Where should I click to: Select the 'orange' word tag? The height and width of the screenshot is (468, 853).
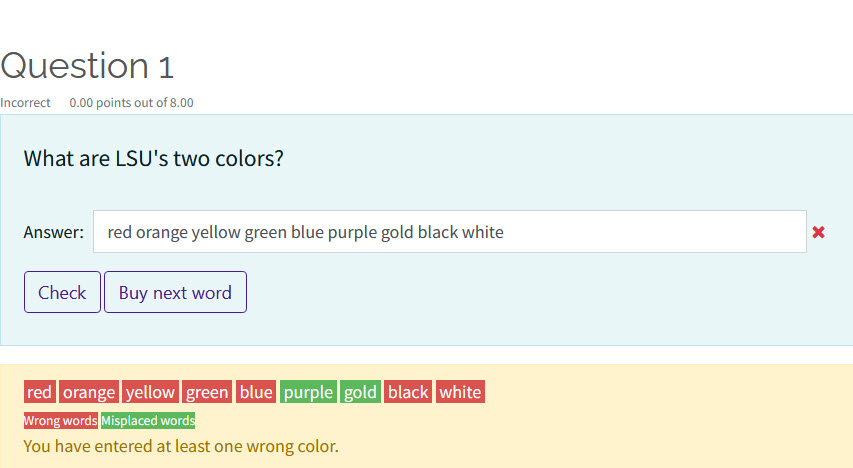coord(89,392)
